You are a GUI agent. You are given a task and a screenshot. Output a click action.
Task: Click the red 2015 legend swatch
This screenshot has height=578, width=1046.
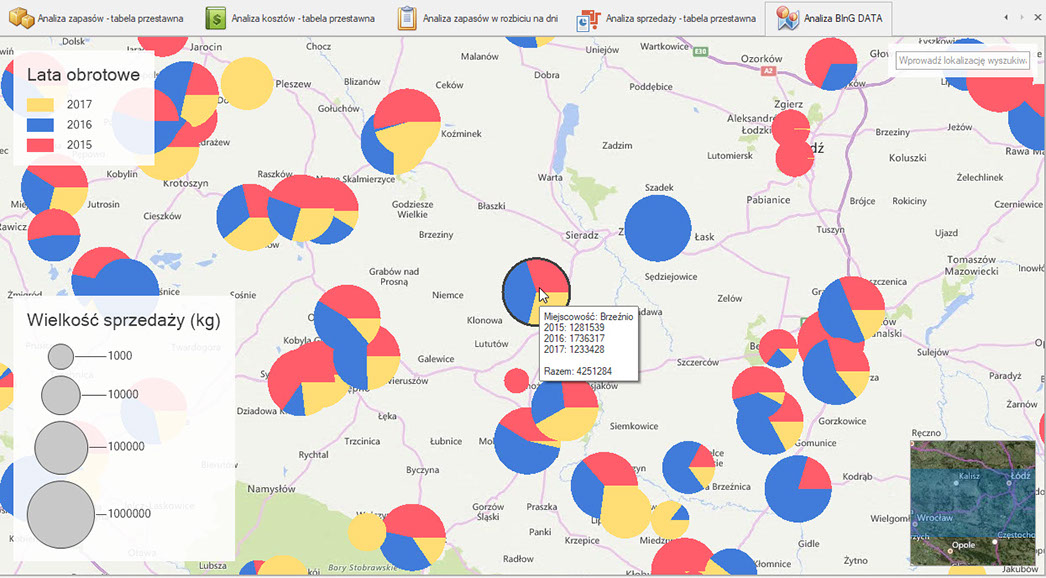click(40, 145)
